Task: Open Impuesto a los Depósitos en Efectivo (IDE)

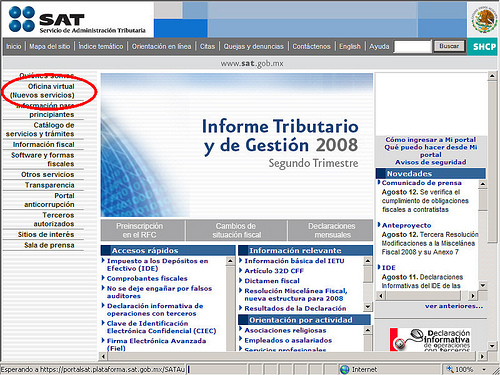Action: (x=157, y=265)
